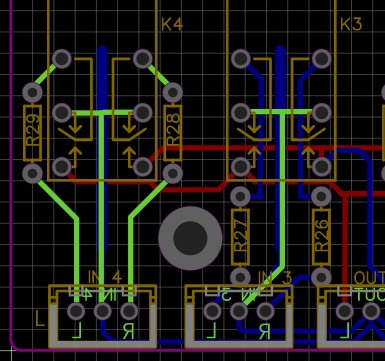
Task: Click the lower pad of resistor R29
Action: [x=33, y=173]
